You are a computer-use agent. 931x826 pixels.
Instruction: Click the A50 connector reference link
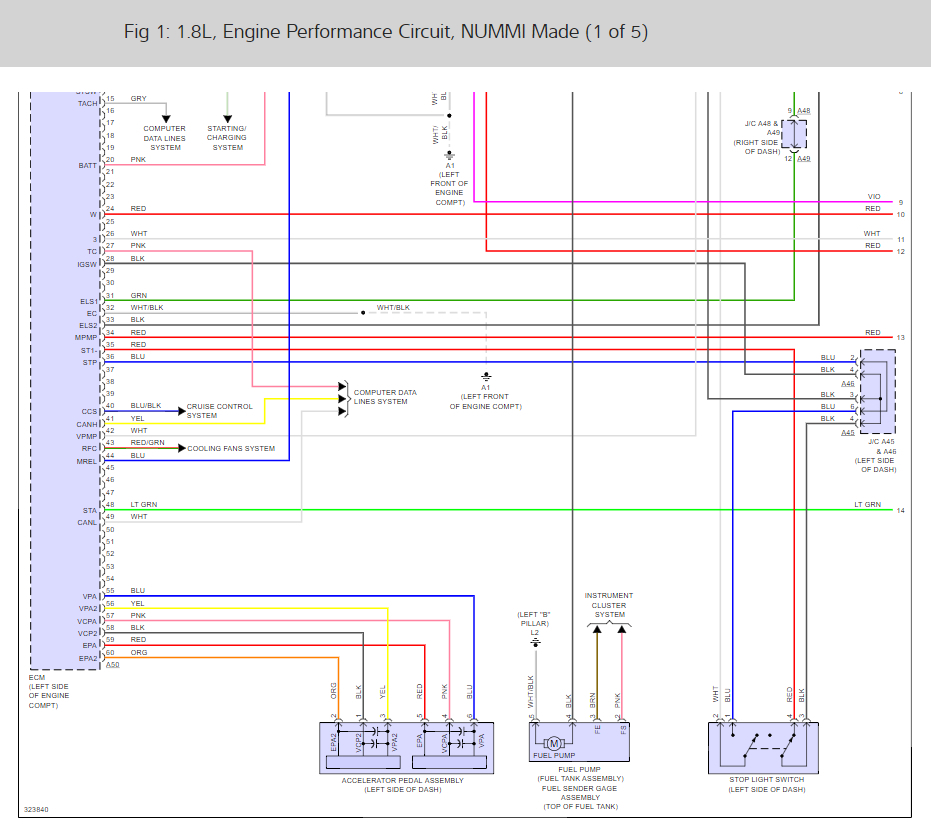click(113, 664)
